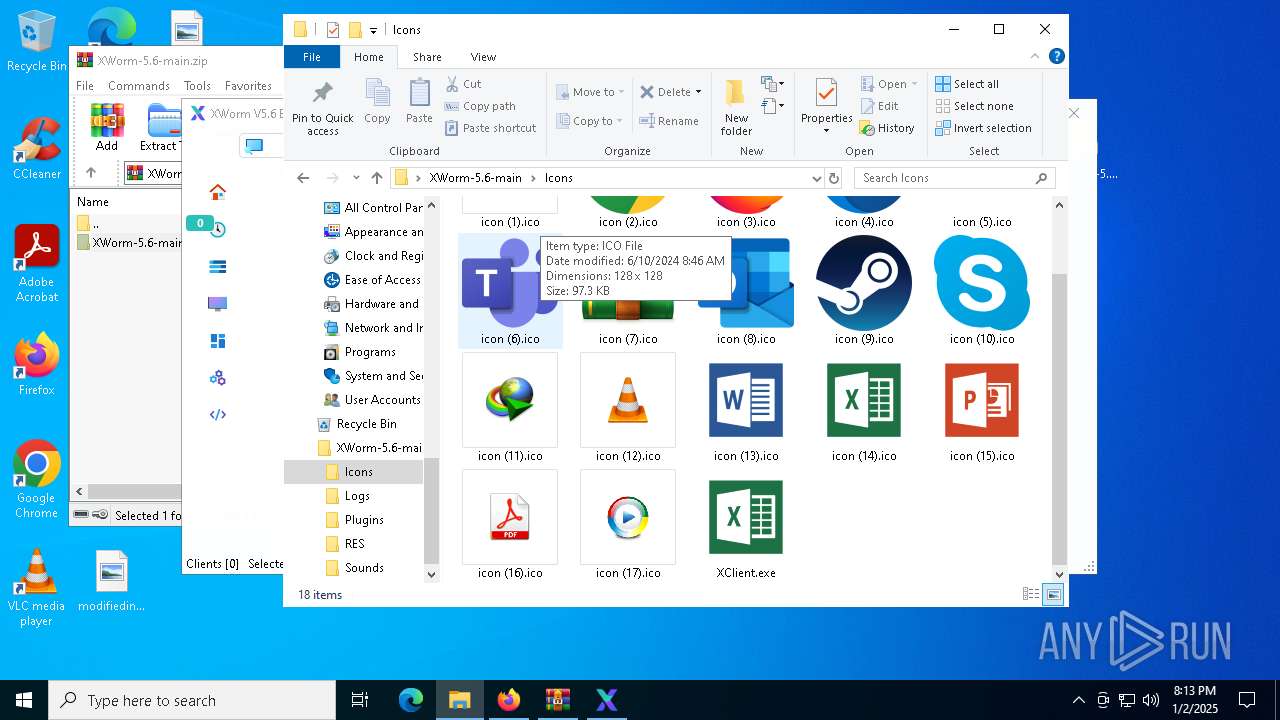
Task: Switch to the View ribbon tab
Action: tap(483, 57)
